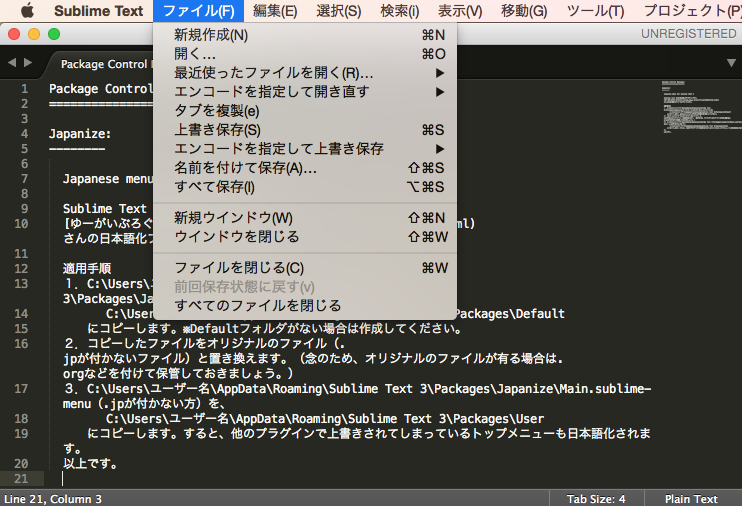Click the minimap preview
Screen dimensions: 742x506
(701, 107)
